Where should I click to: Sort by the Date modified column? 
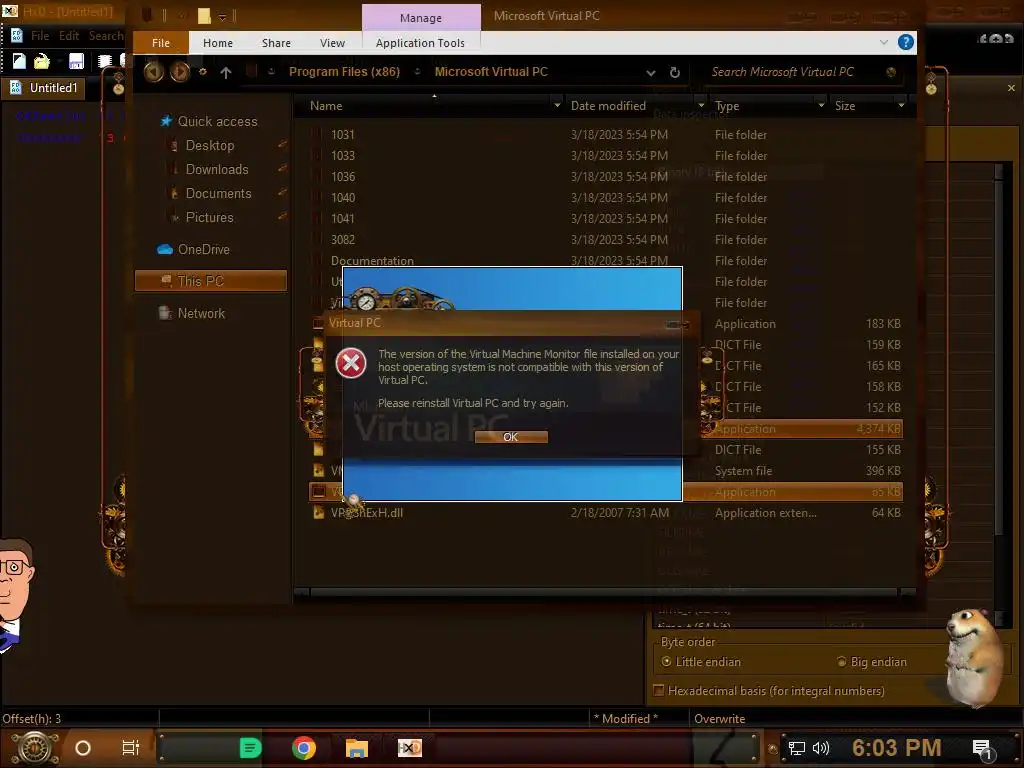click(x=608, y=106)
